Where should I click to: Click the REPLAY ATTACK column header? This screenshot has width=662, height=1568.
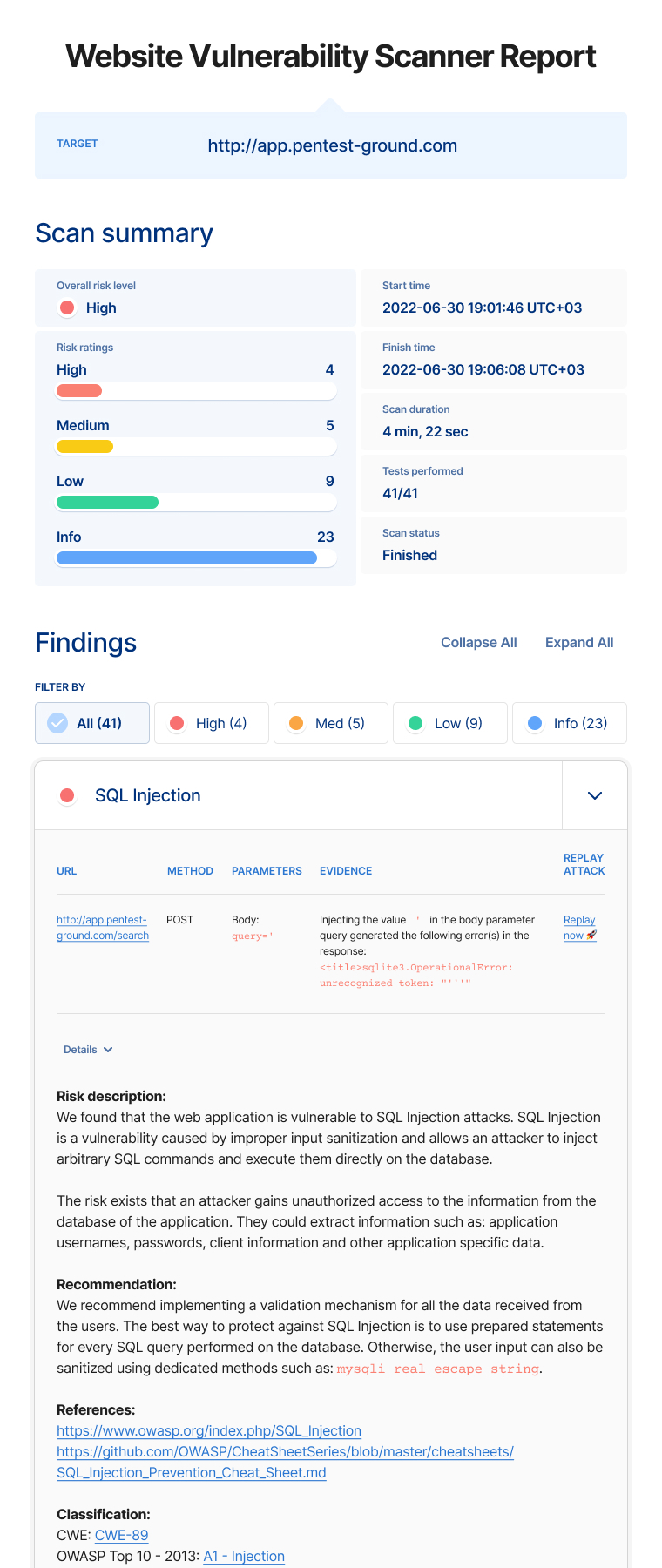pos(584,864)
